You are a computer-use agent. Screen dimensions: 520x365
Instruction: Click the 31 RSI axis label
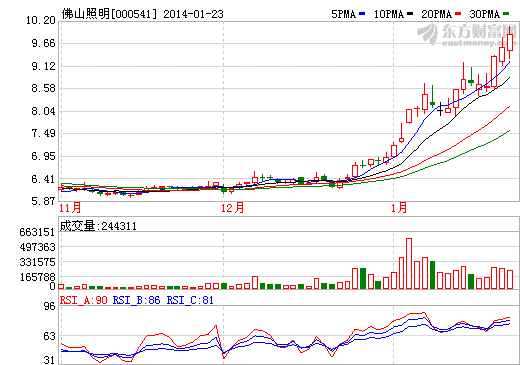pyautogui.click(x=50, y=360)
